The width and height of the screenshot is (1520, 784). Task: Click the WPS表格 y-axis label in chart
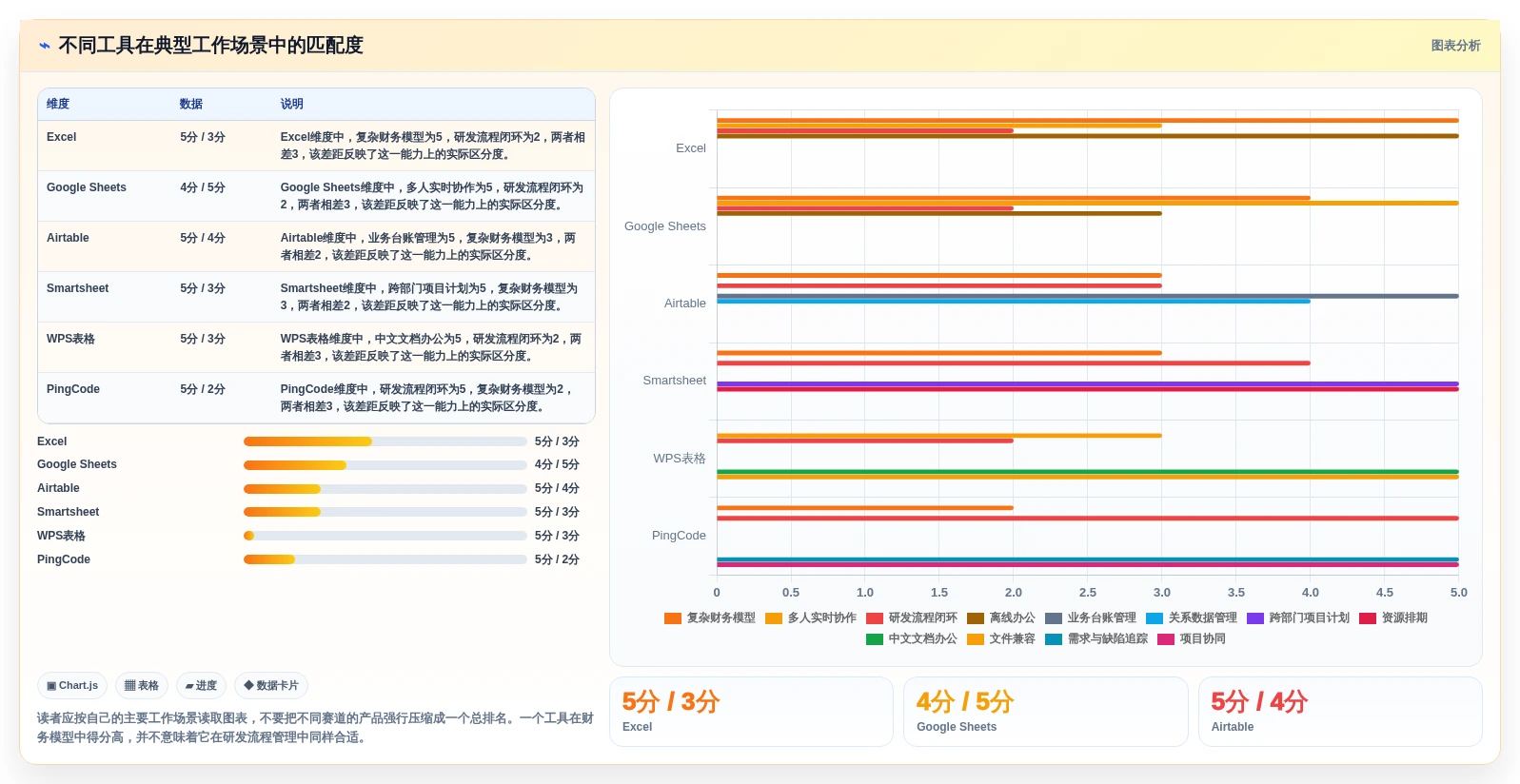point(680,459)
